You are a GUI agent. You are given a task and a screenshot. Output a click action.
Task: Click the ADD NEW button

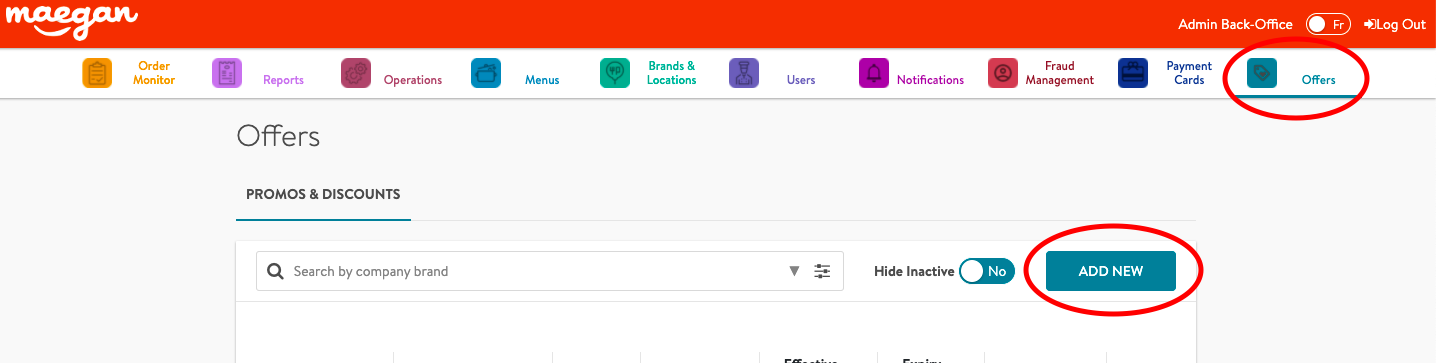point(1110,271)
